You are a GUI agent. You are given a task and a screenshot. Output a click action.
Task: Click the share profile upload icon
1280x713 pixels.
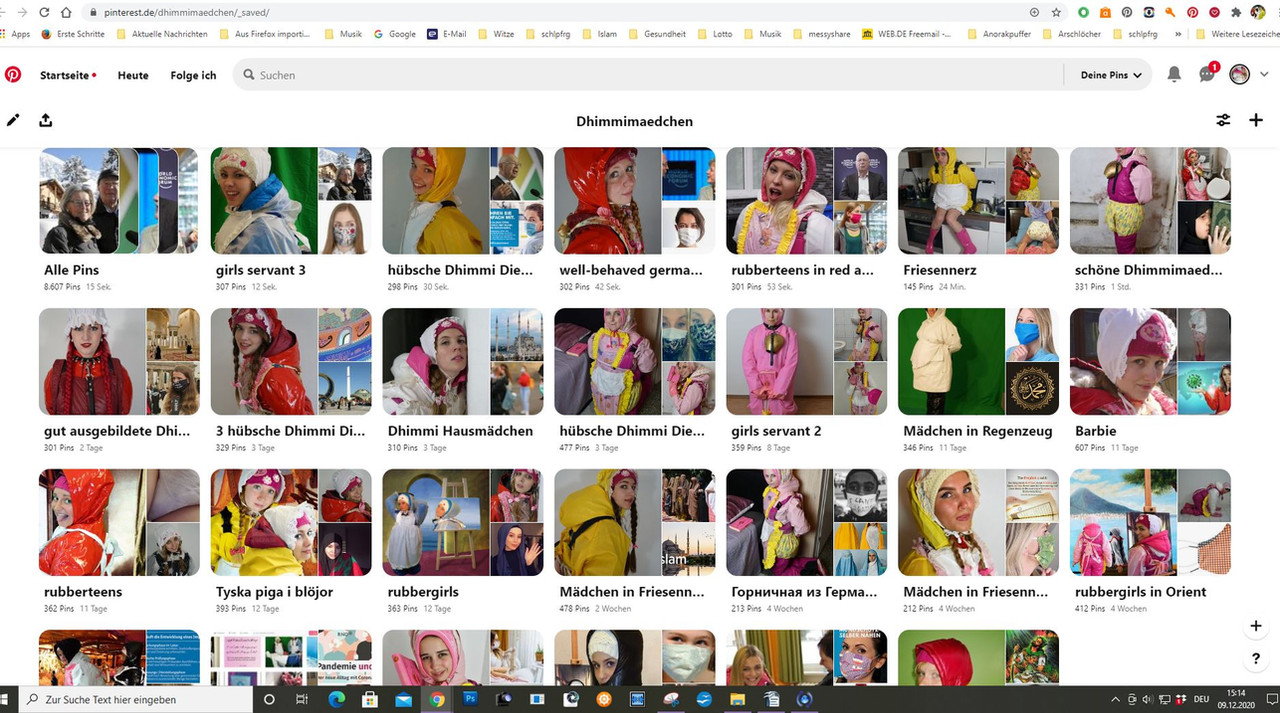46,121
